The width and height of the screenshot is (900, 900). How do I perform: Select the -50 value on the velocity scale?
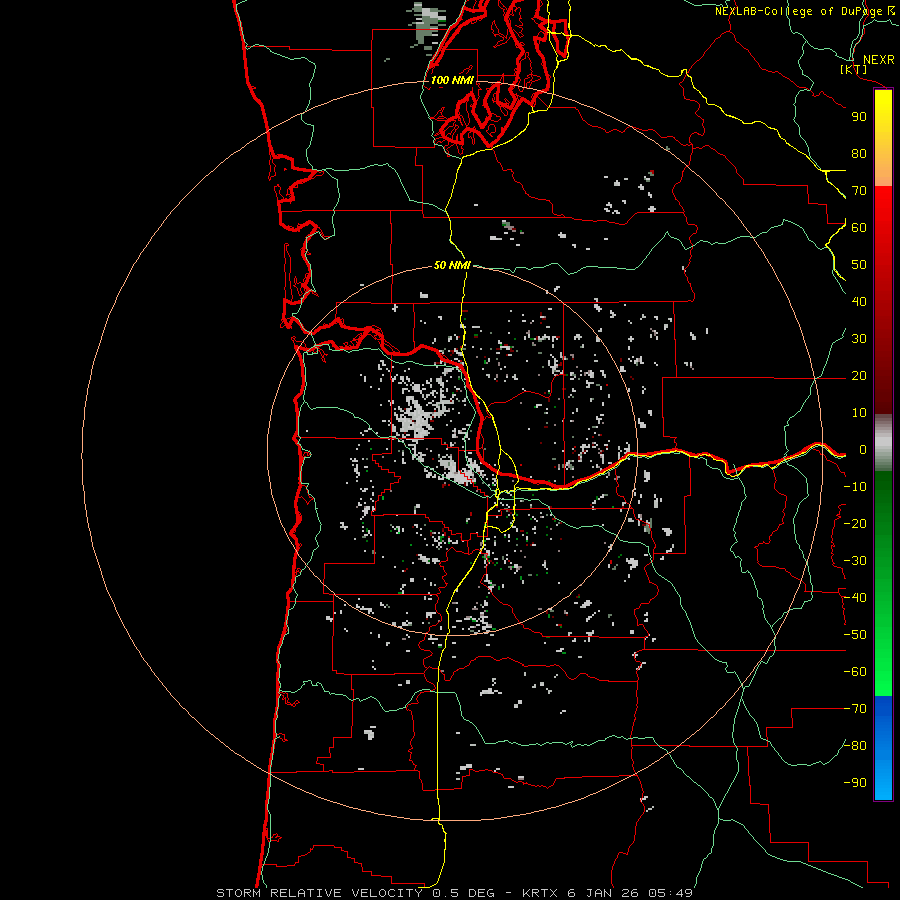click(855, 635)
